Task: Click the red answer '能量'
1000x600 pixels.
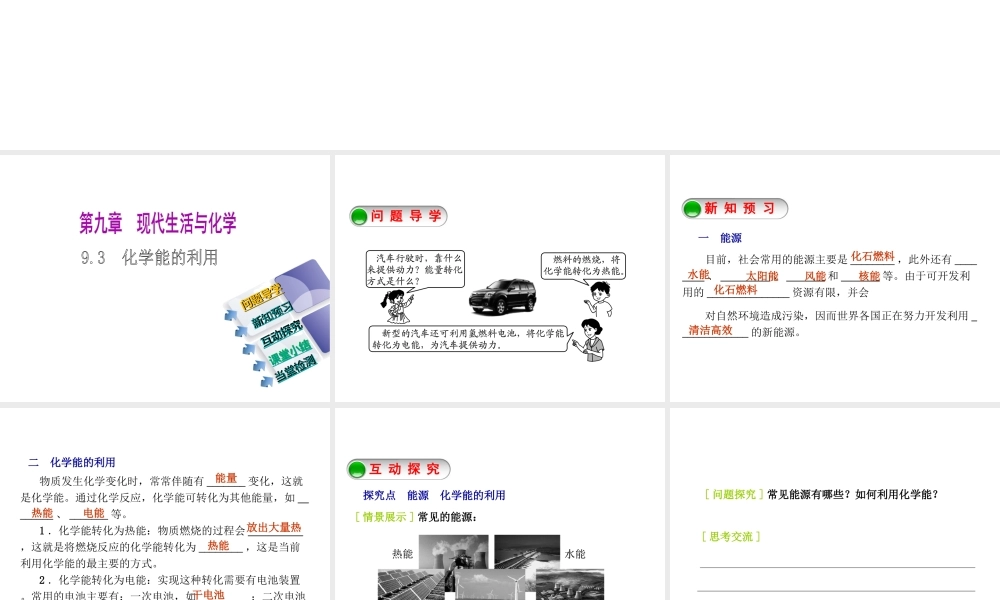Action: pos(226,478)
